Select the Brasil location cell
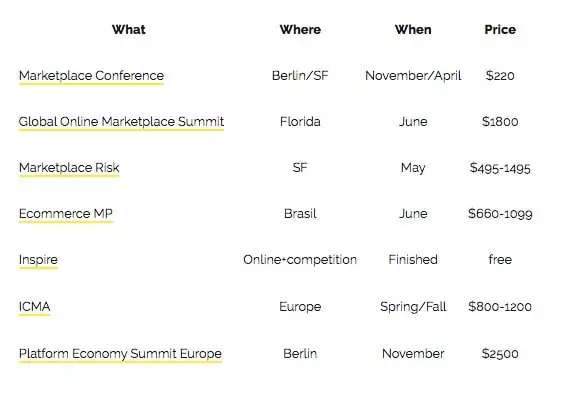This screenshot has width=579, height=393. click(300, 213)
